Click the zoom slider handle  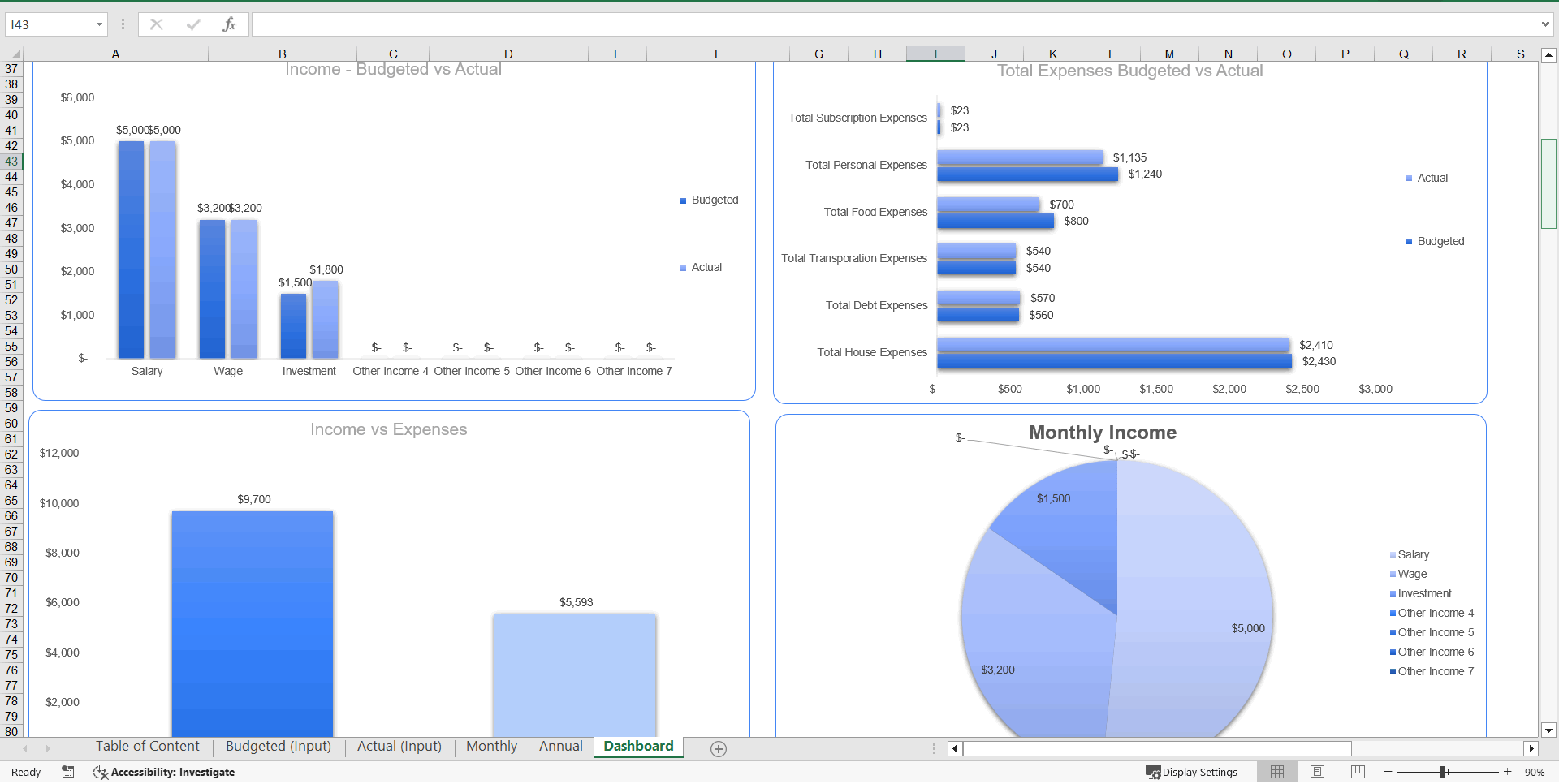[x=1444, y=772]
